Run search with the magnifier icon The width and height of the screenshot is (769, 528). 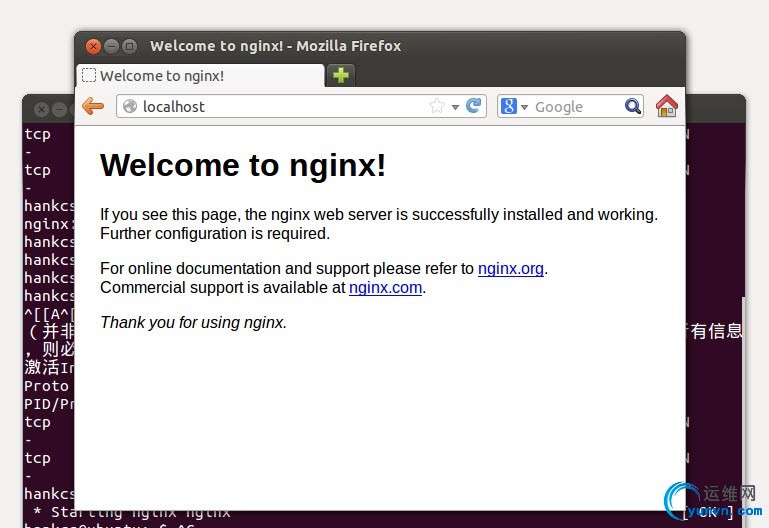[633, 106]
